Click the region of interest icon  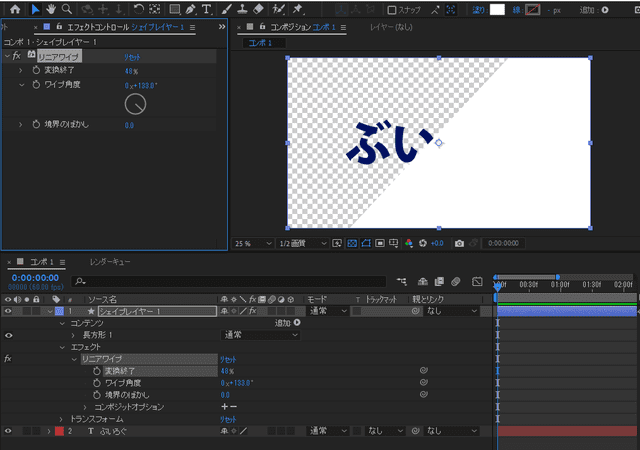(380, 243)
